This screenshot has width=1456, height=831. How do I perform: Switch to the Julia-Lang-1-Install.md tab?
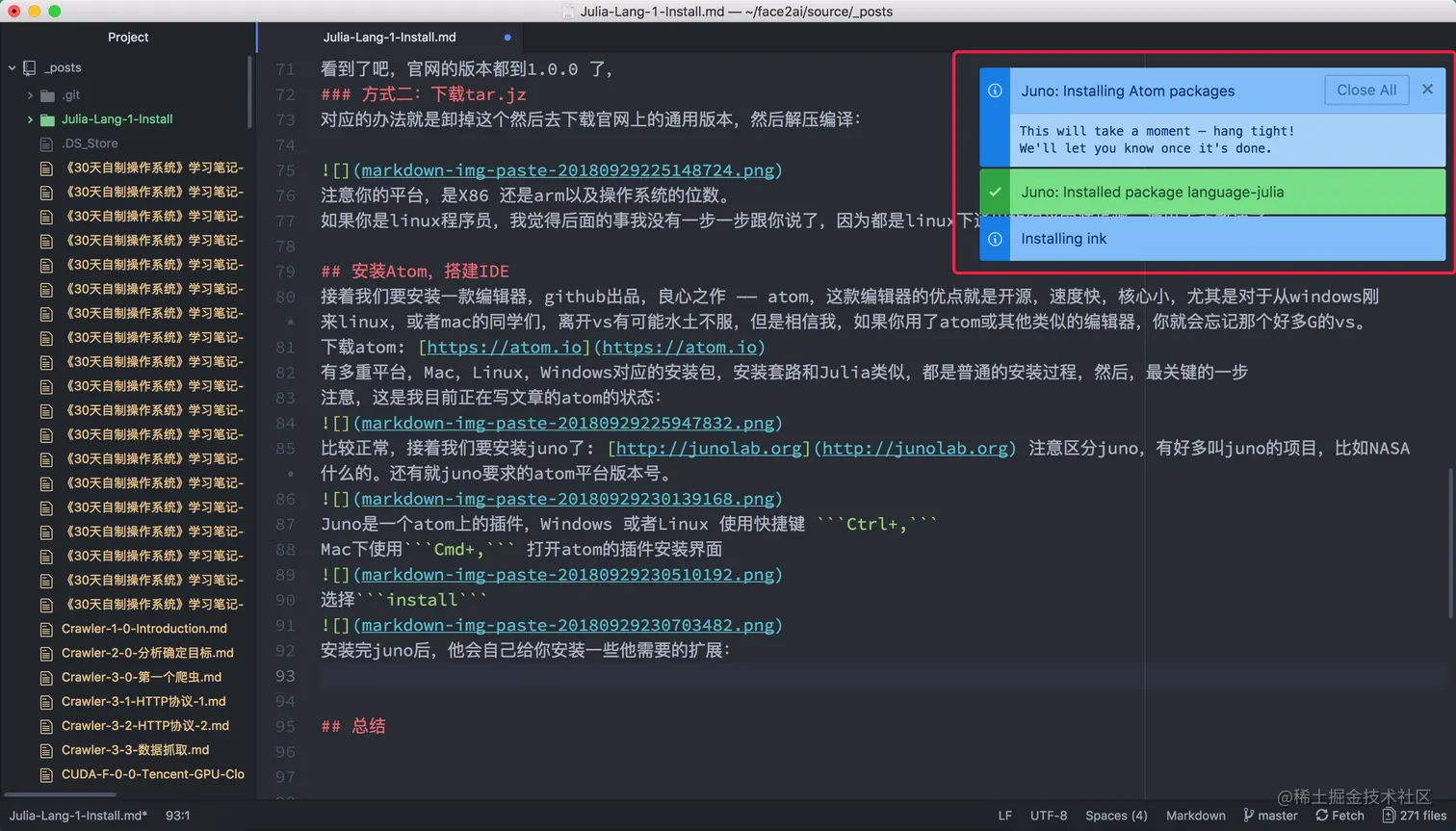389,37
